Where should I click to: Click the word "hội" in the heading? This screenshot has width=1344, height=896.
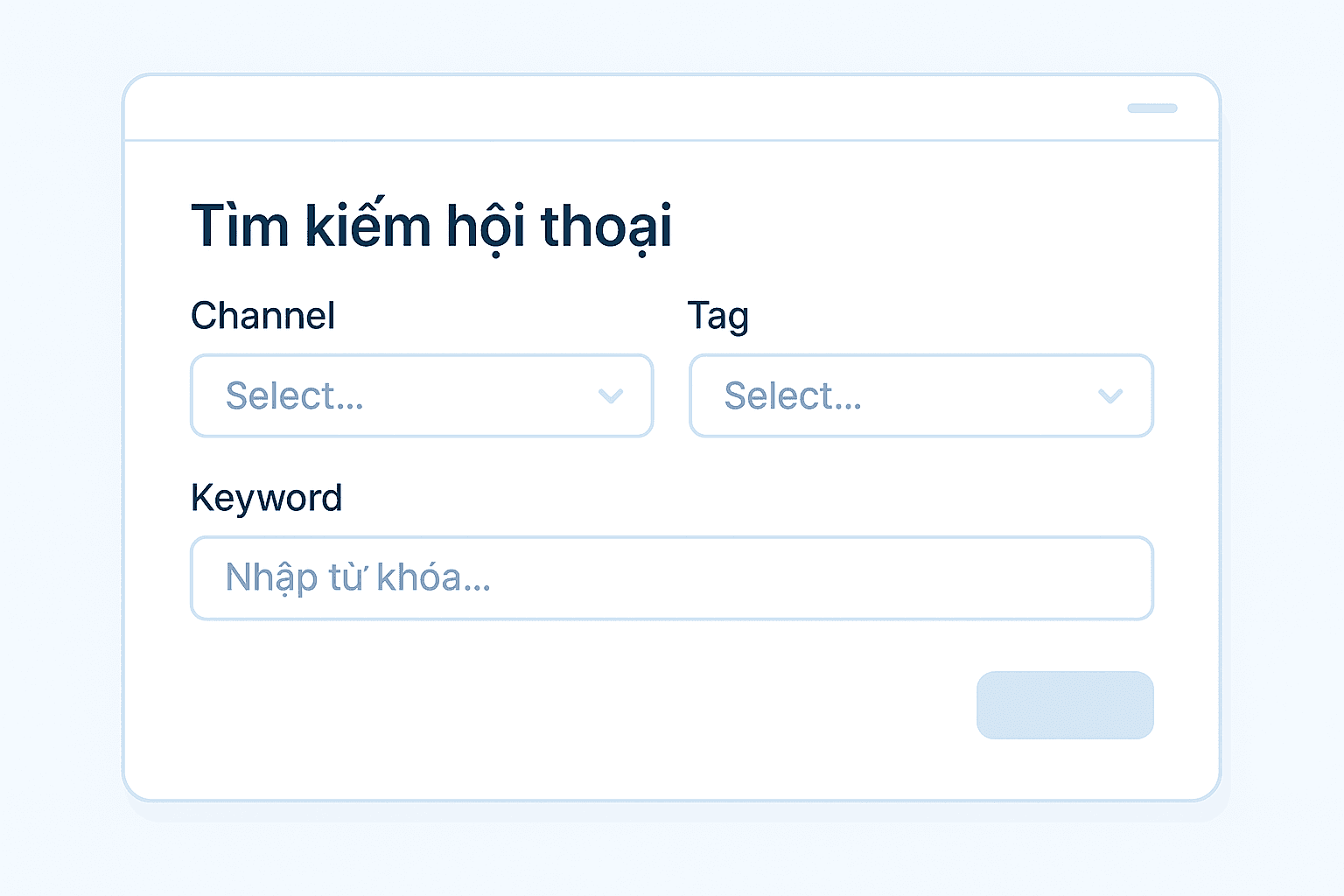[x=486, y=227]
